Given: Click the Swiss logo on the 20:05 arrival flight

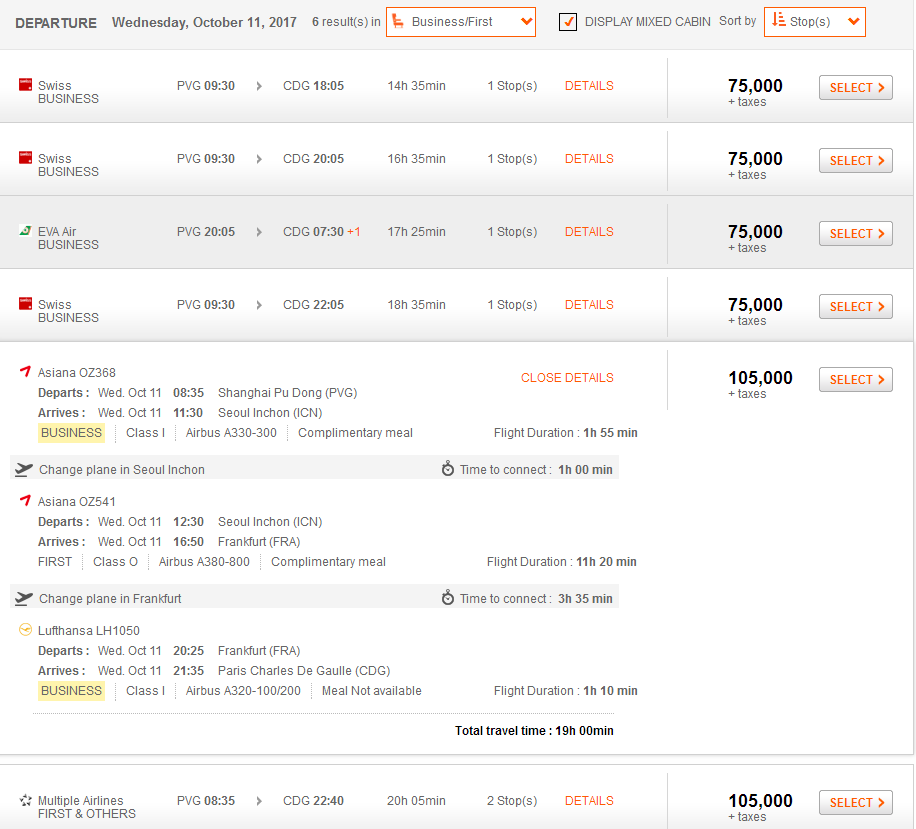Looking at the screenshot, I should click(x=25, y=158).
